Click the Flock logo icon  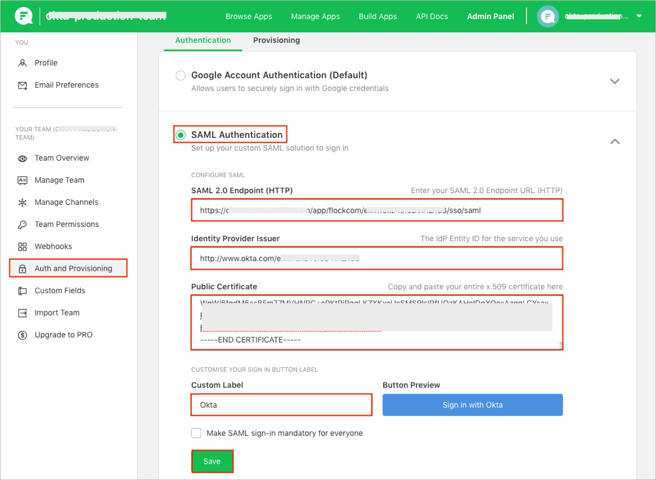(x=23, y=17)
